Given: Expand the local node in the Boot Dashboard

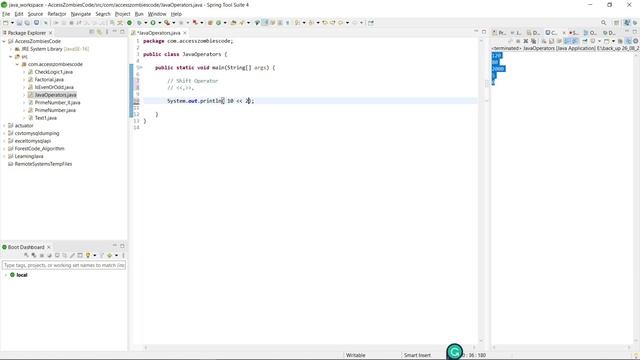Looking at the screenshot, I should pos(6,275).
